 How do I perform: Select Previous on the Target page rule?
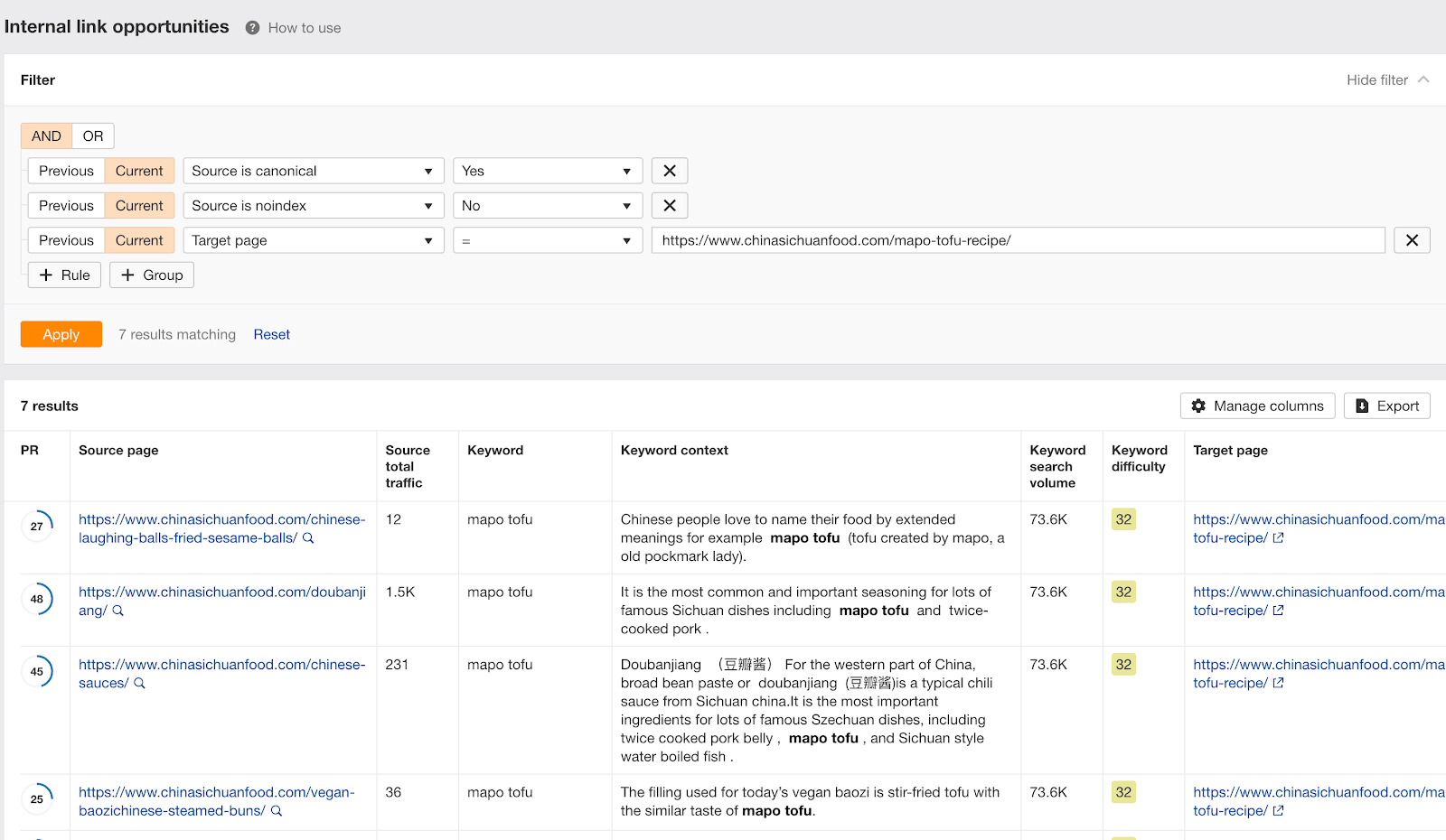point(65,239)
